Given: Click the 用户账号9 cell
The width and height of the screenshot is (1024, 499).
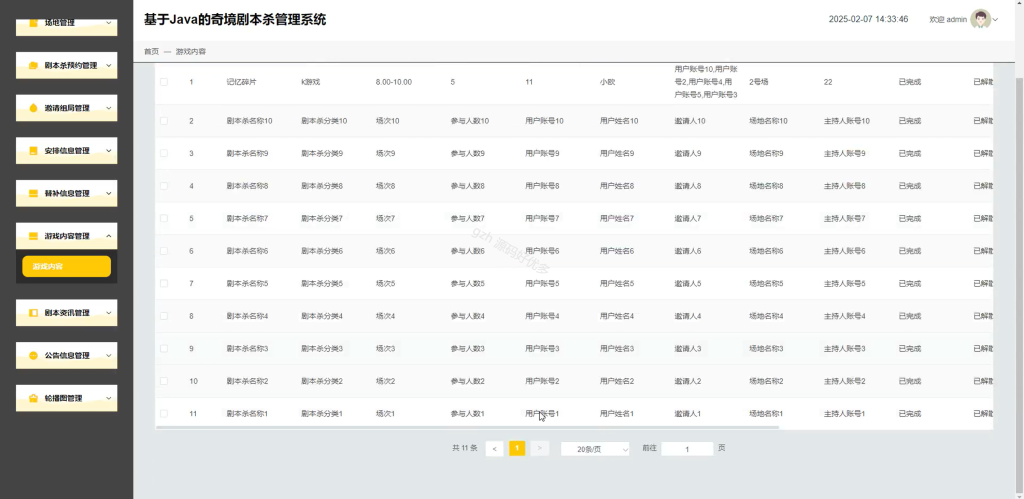Looking at the screenshot, I should (542, 153).
